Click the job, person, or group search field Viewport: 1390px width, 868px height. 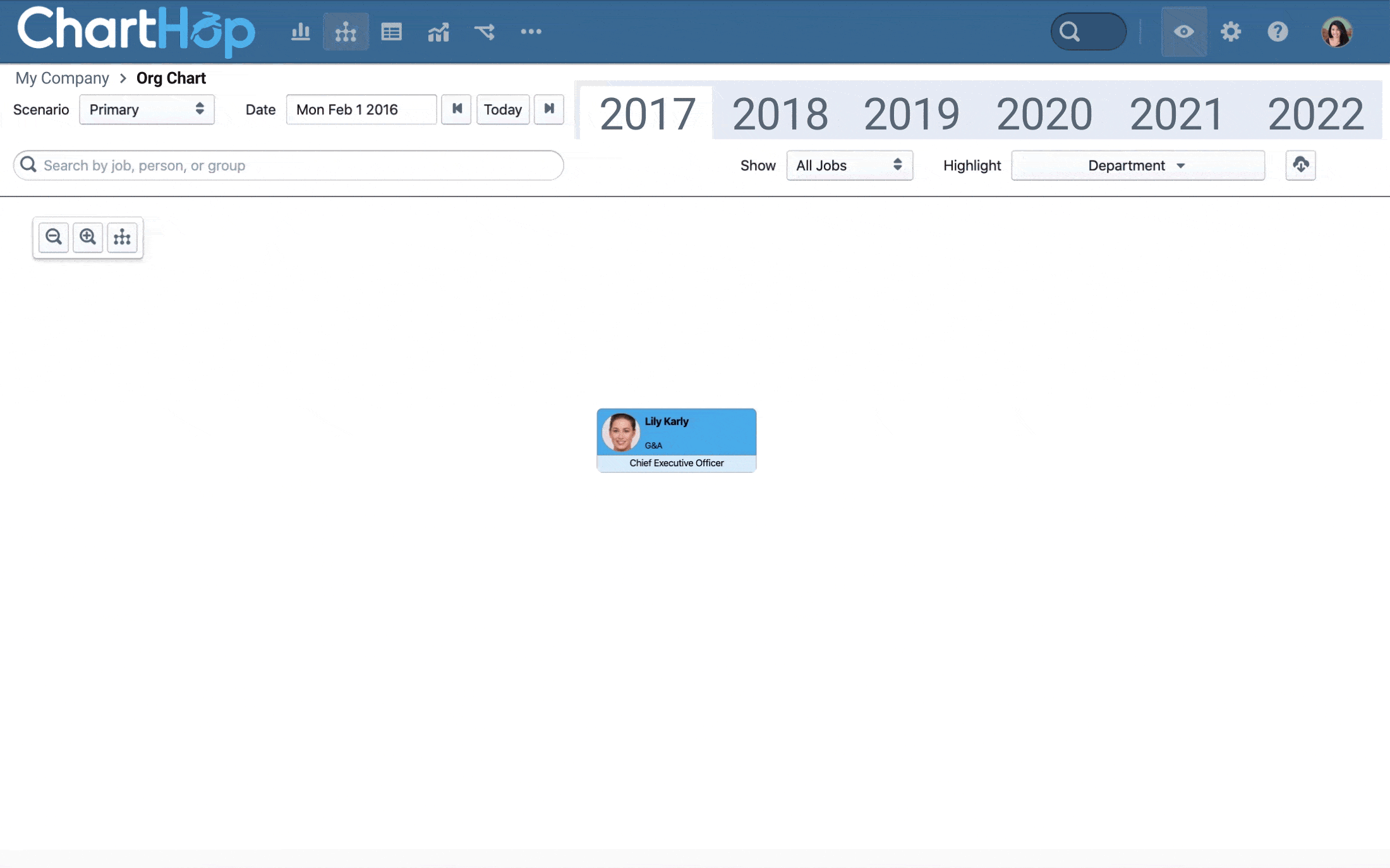click(288, 165)
